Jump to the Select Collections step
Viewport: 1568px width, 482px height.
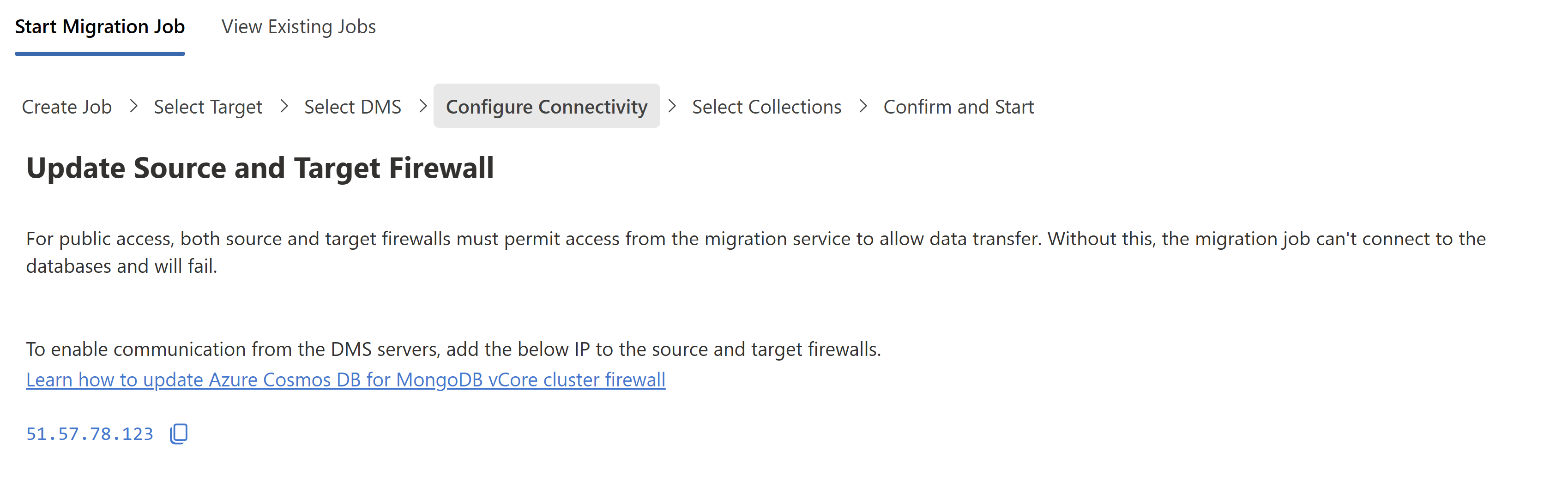tap(766, 107)
